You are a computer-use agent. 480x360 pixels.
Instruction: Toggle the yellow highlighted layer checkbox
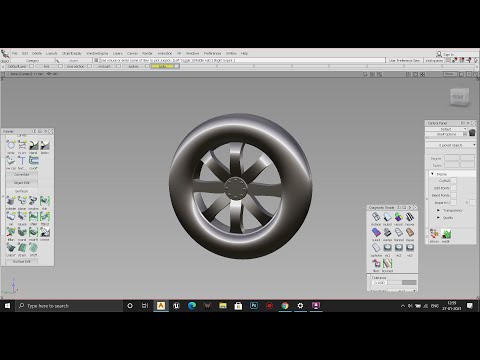coord(177,66)
